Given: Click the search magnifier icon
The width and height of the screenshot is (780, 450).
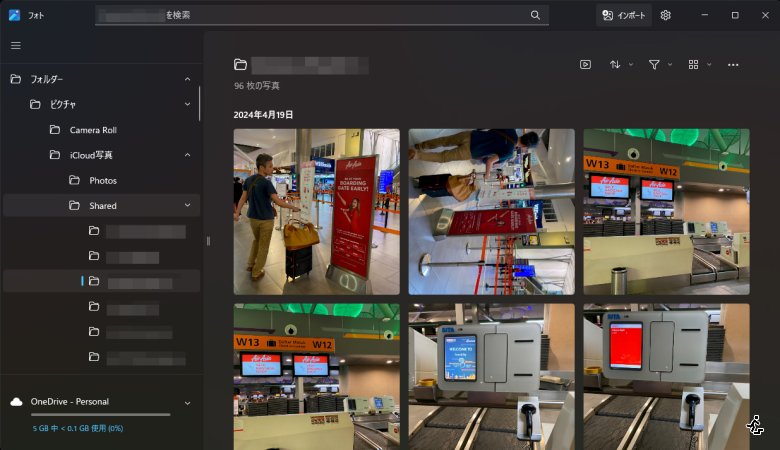Looking at the screenshot, I should coord(535,15).
